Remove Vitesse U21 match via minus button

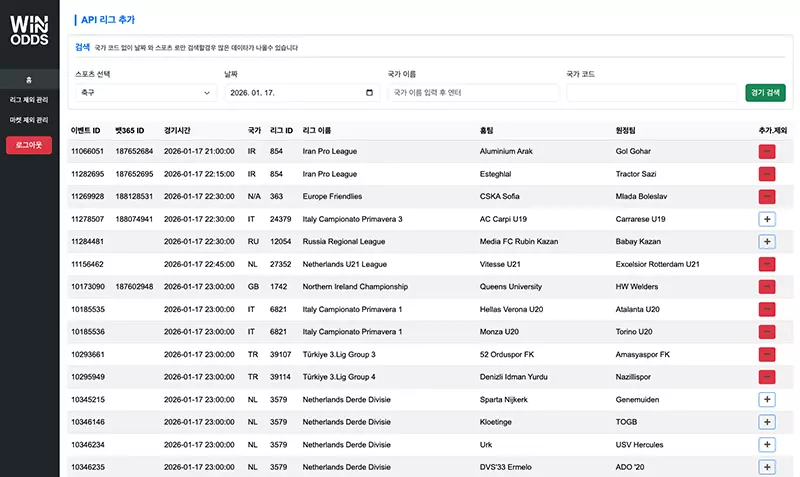766,264
